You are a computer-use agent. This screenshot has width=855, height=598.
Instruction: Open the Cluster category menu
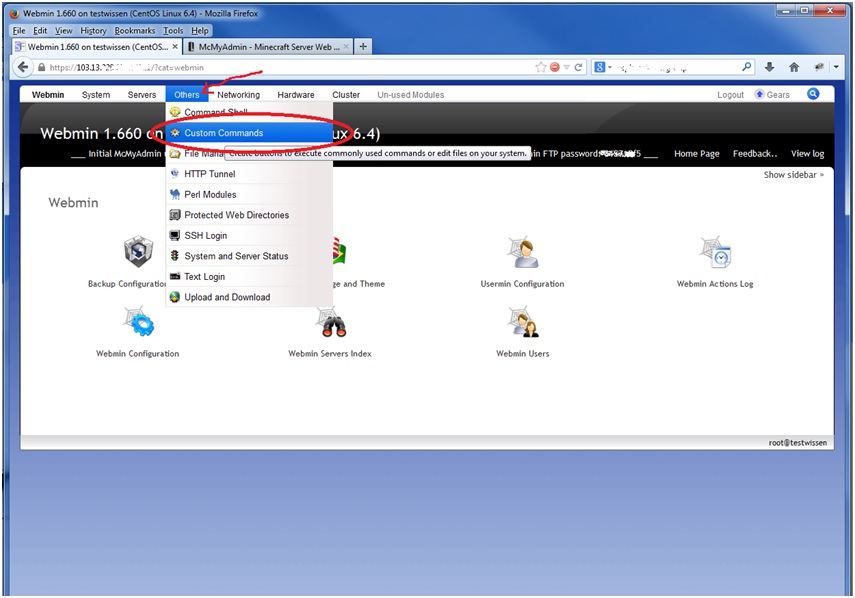click(346, 95)
